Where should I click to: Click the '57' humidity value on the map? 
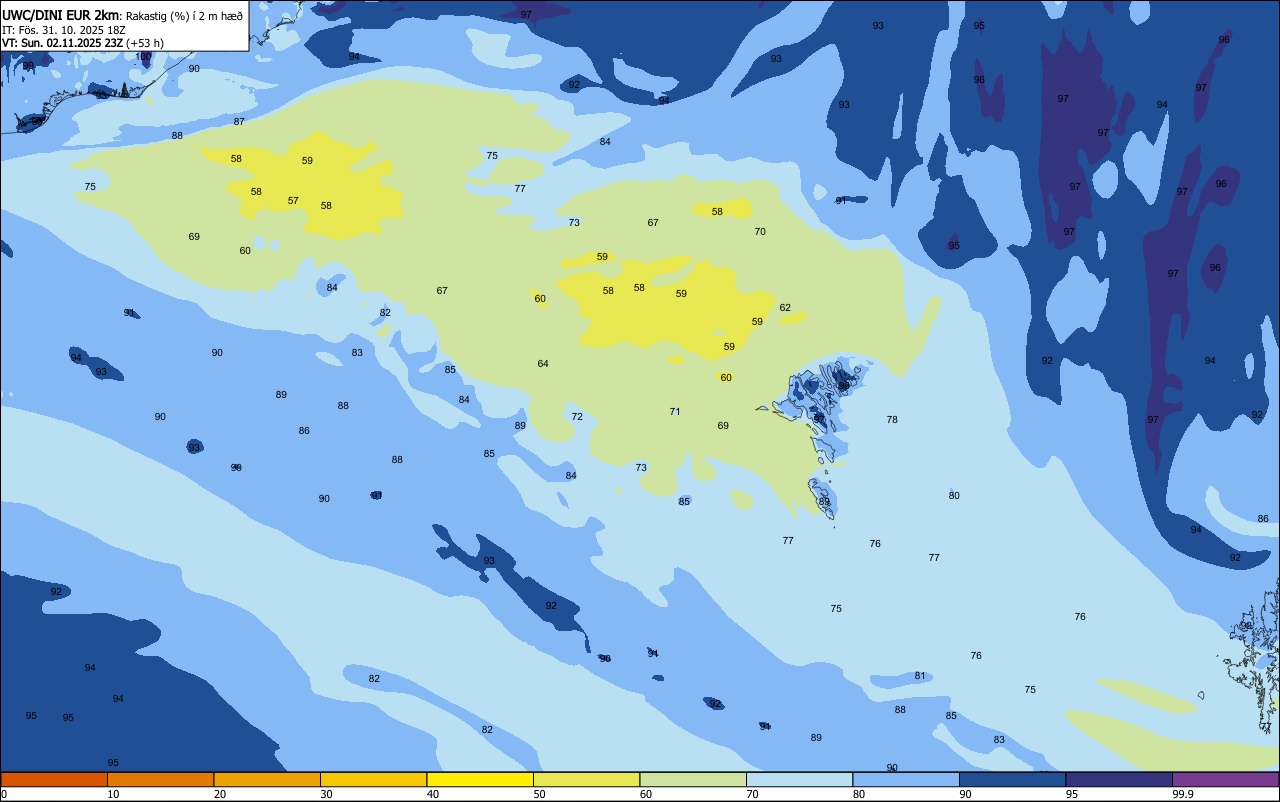coord(293,201)
